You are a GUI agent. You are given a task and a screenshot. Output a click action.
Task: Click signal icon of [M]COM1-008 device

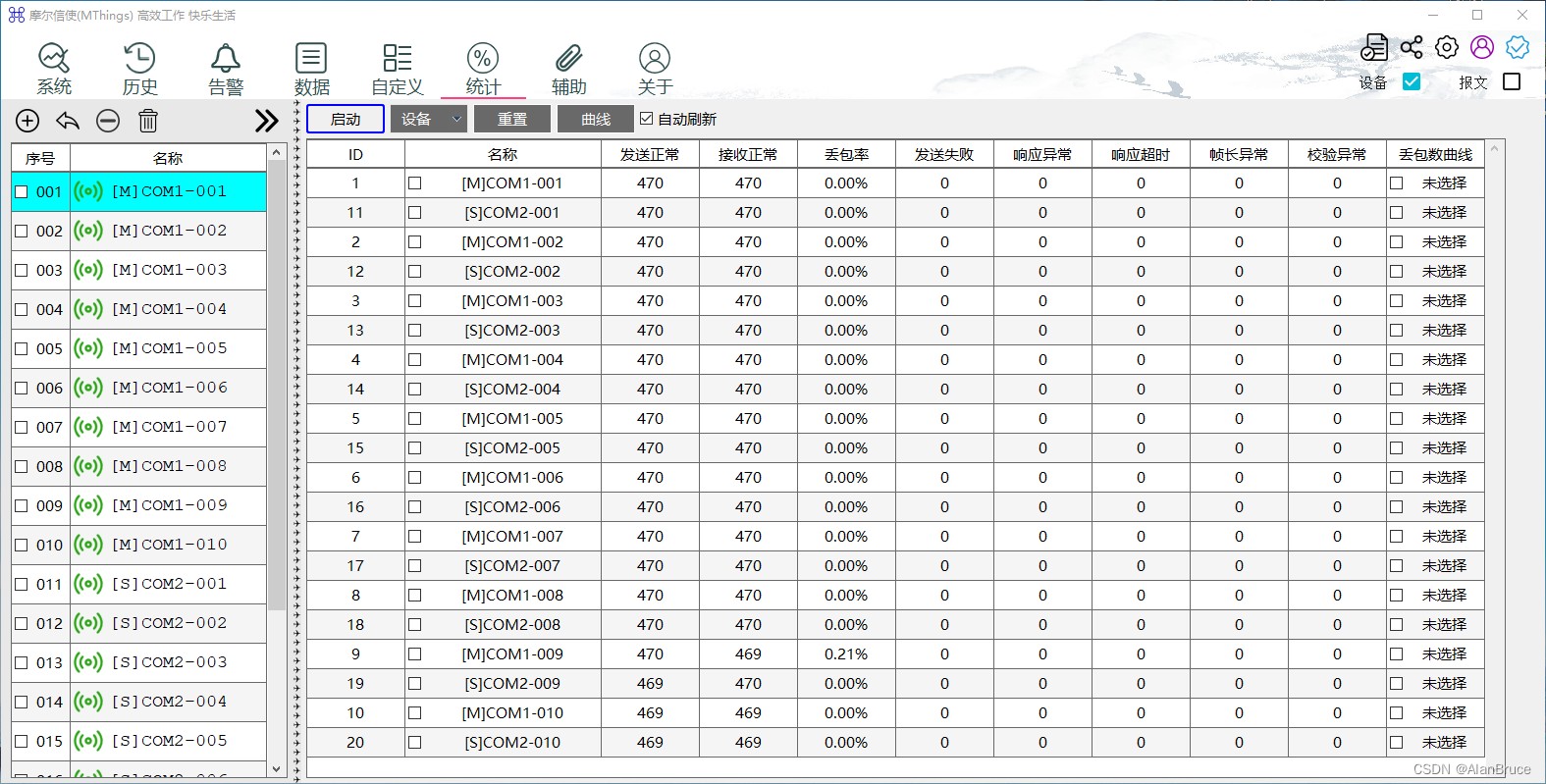pyautogui.click(x=88, y=466)
